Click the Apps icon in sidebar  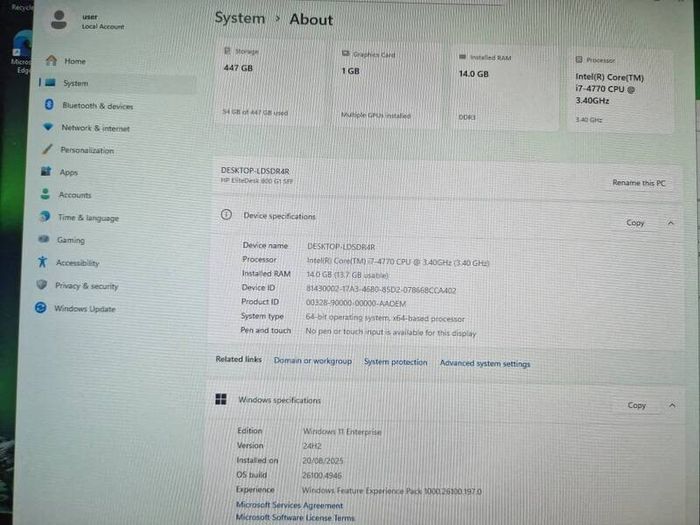click(46, 171)
